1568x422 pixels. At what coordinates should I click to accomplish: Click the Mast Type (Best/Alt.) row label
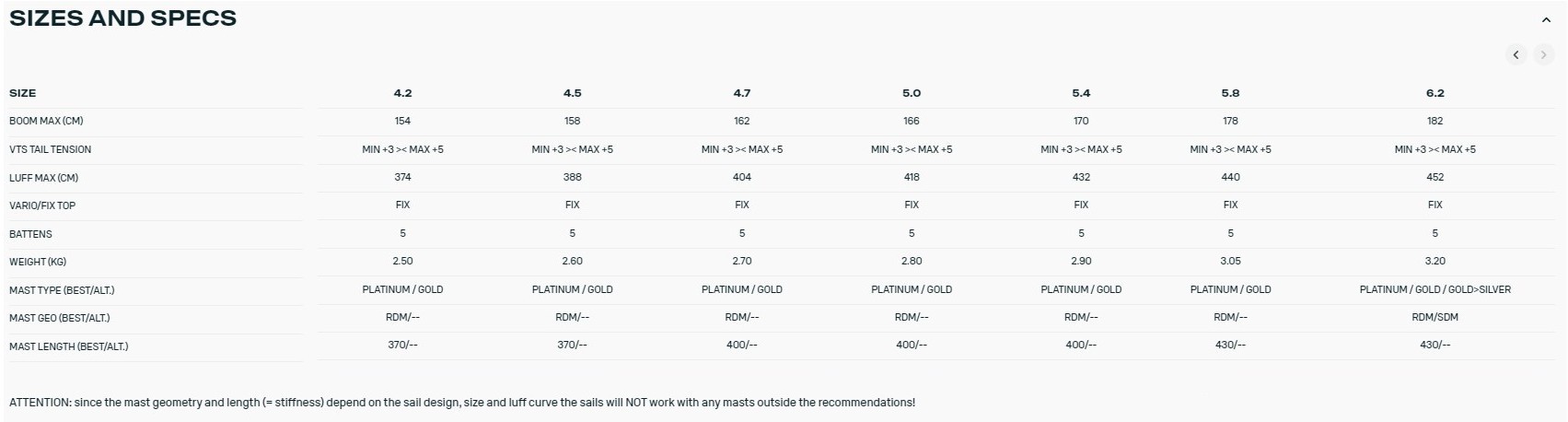pyautogui.click(x=62, y=290)
